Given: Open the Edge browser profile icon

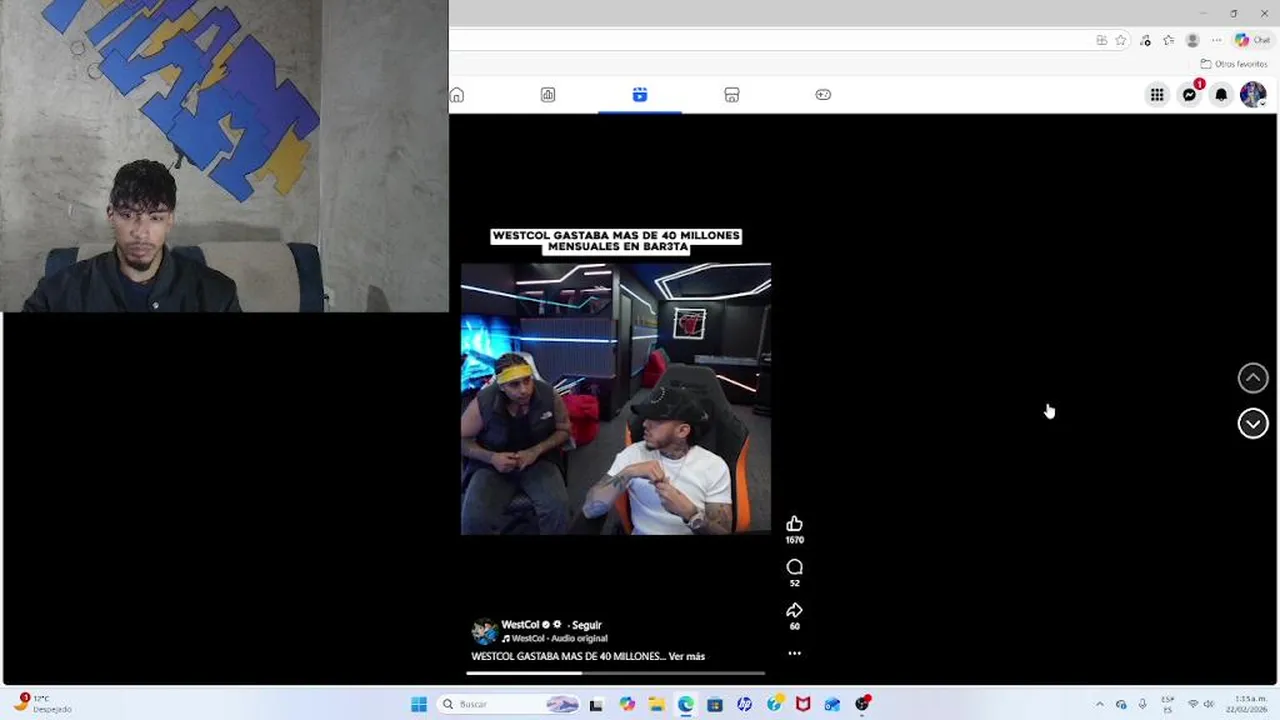Looking at the screenshot, I should tap(1192, 40).
